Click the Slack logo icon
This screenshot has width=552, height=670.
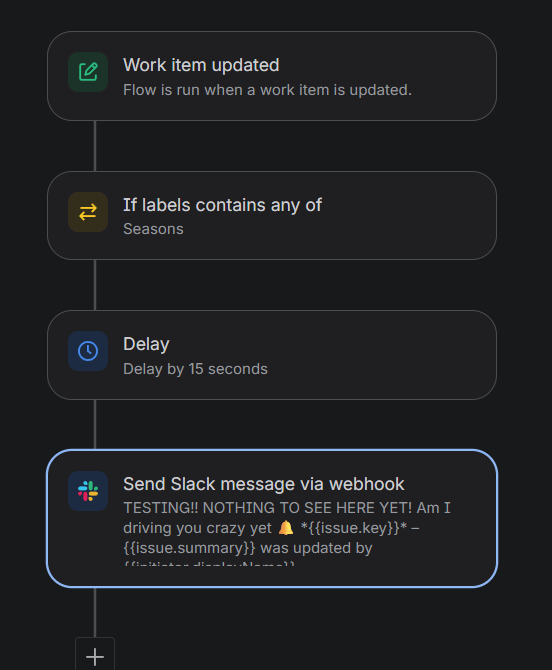(88, 491)
